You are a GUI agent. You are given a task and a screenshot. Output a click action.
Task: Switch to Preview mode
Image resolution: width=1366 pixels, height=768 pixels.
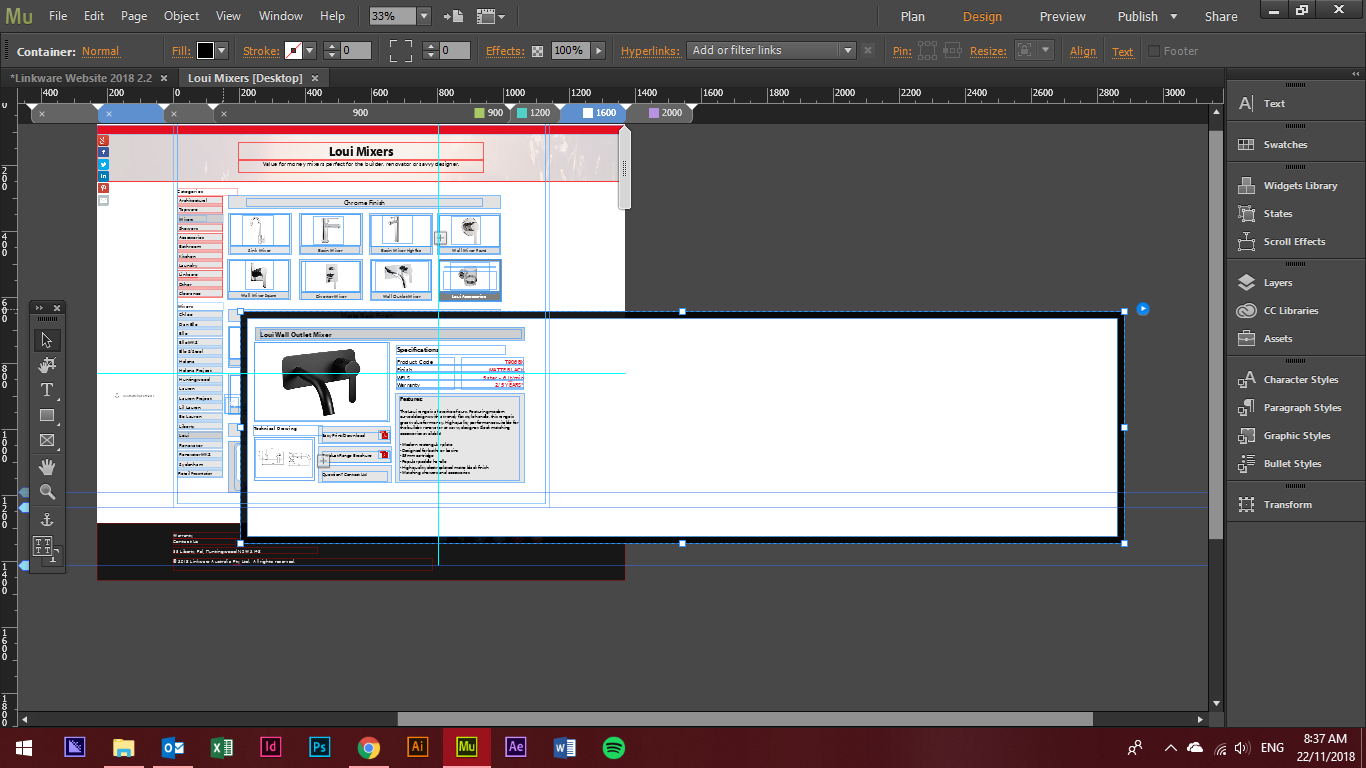(x=1062, y=16)
